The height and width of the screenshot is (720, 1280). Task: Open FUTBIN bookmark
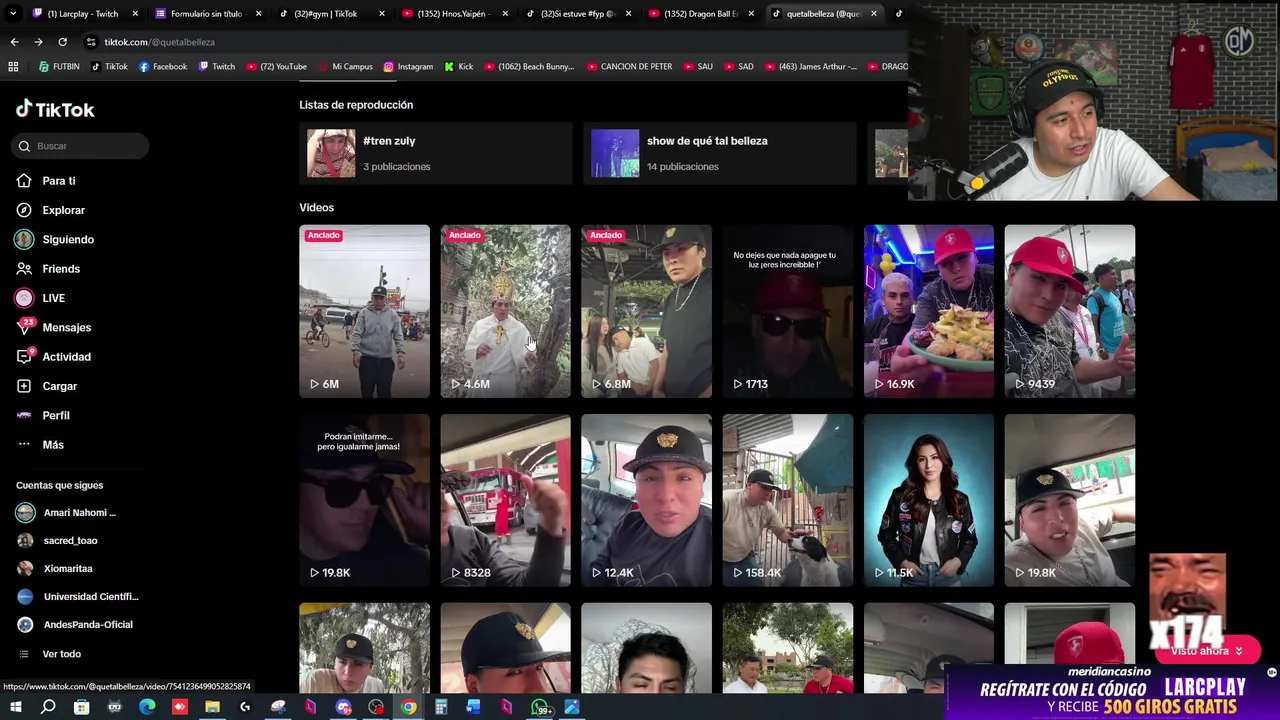59,66
